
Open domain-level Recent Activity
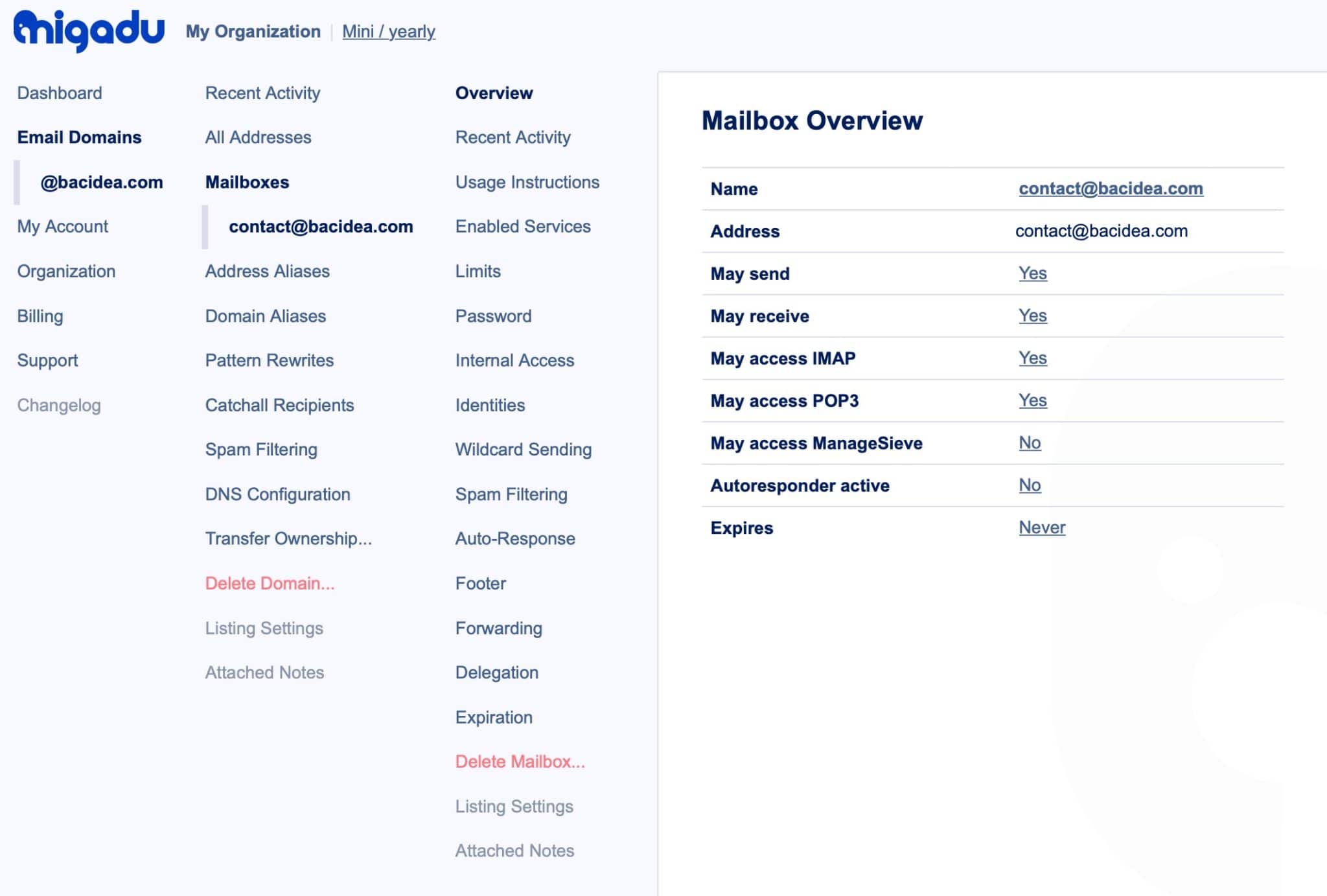click(x=262, y=93)
